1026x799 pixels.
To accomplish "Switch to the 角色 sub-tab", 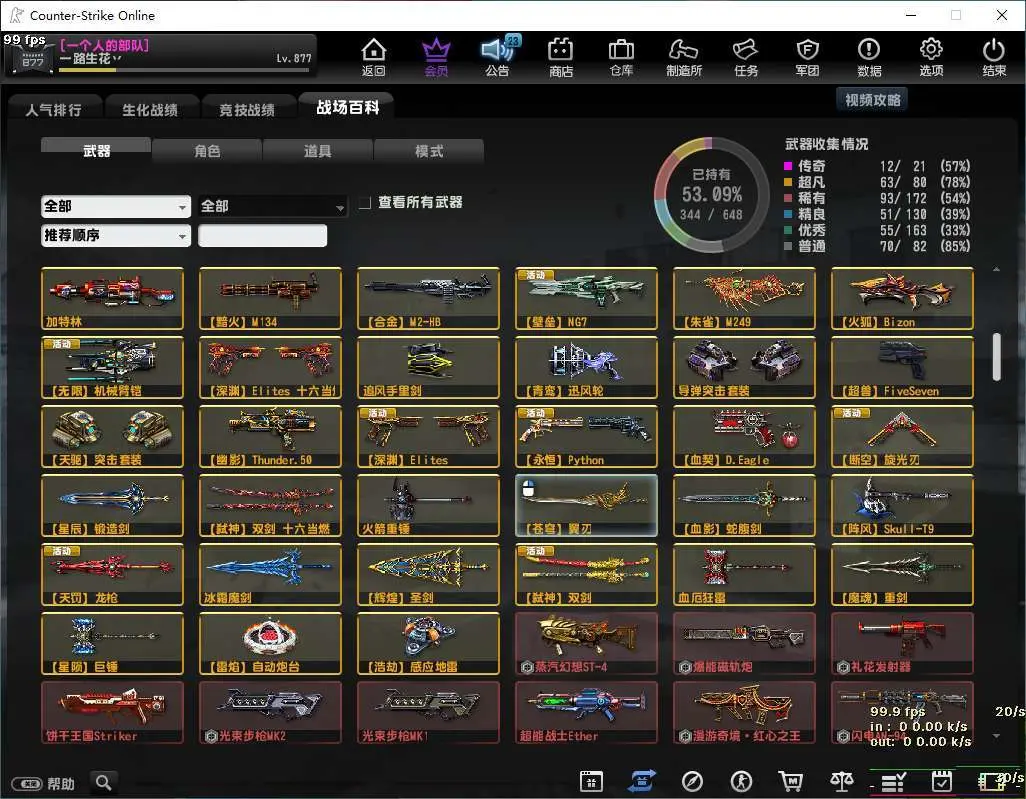I will tap(207, 151).
